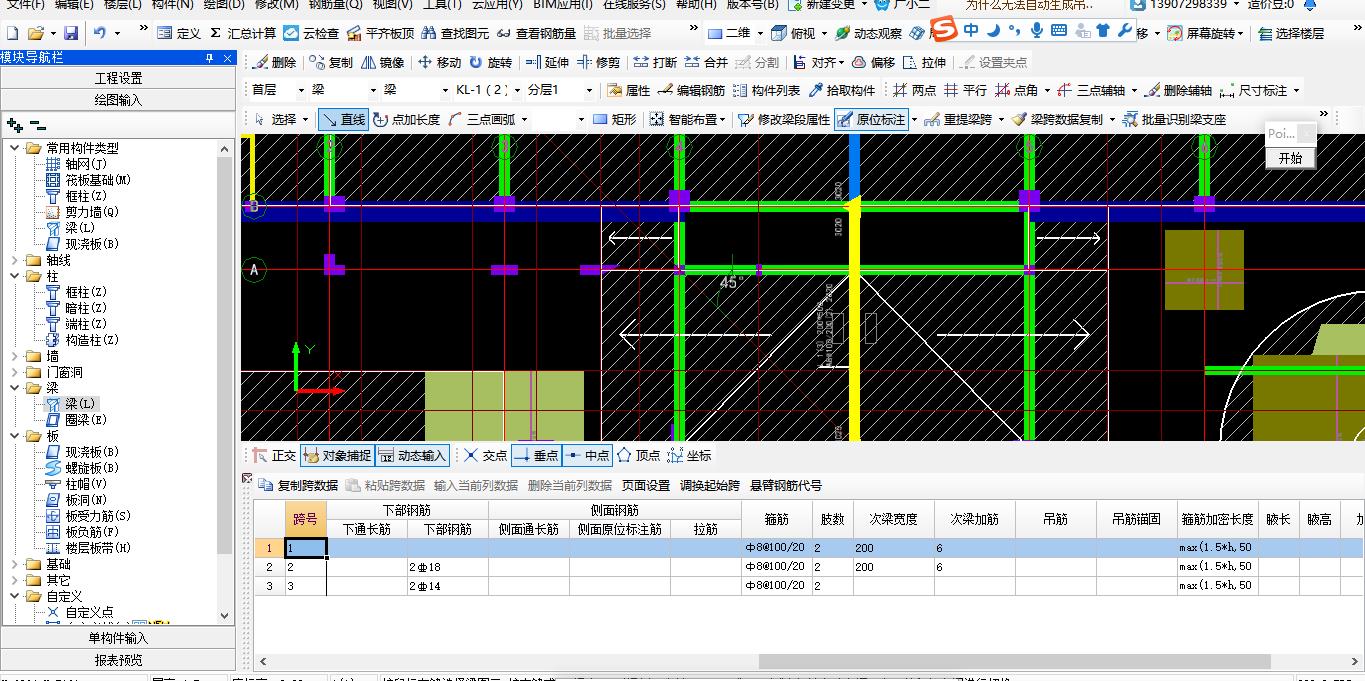Image resolution: width=1365 pixels, height=681 pixels.
Task: Toggle 垂点 perpendicular snap
Action: point(536,455)
